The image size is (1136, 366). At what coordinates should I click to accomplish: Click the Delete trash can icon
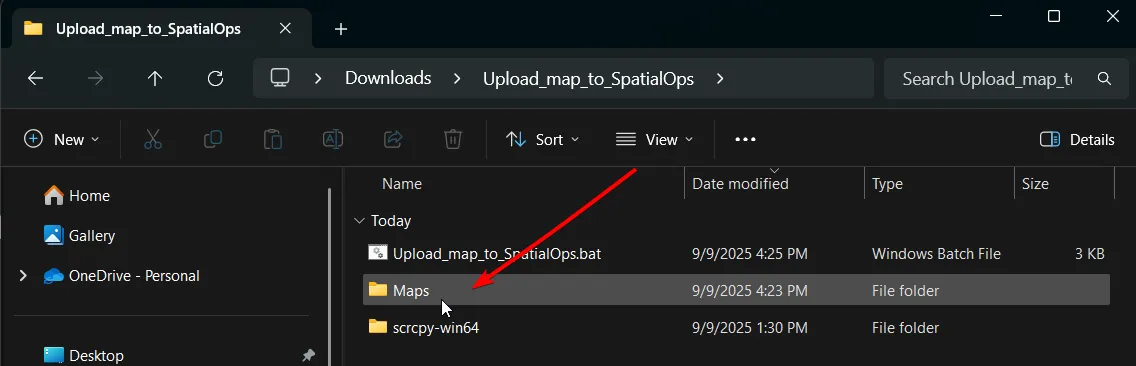pos(453,139)
